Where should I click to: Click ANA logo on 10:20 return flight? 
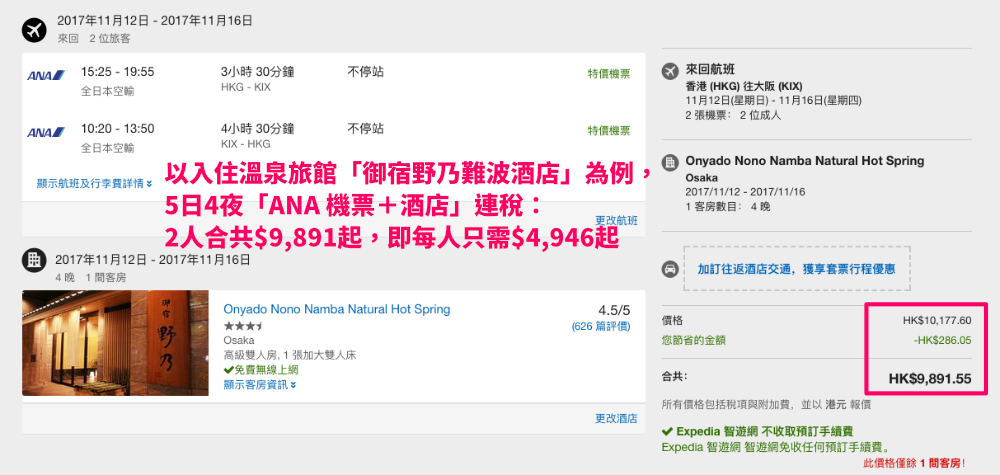46,133
